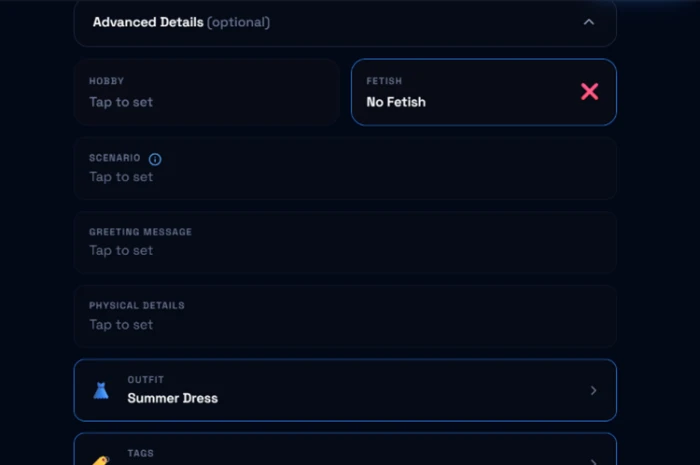Tap the Greeting Message field to set it
Viewport: 700px width, 465px height.
(345, 242)
